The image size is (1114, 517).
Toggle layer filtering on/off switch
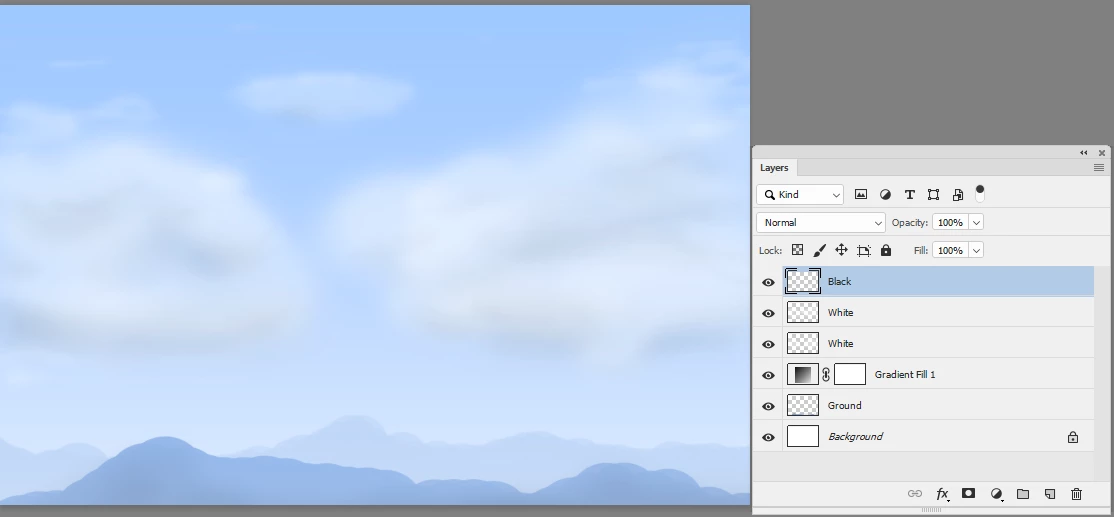(980, 193)
